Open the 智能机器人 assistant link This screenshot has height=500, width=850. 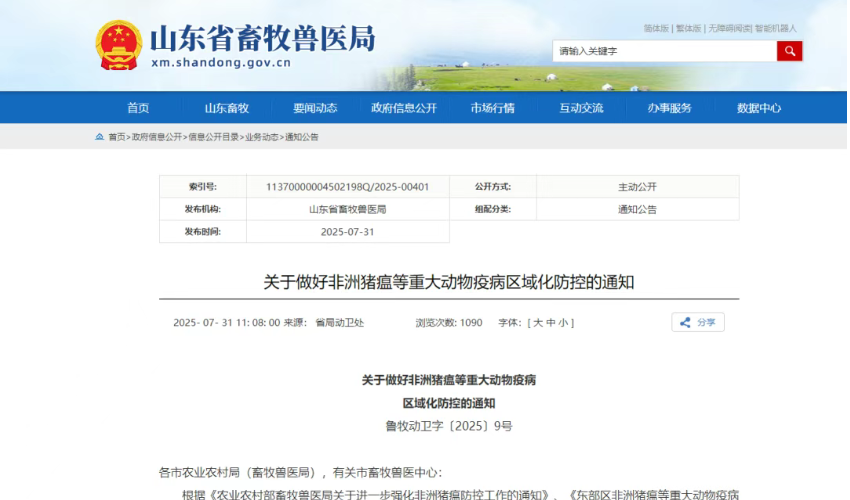(x=776, y=28)
